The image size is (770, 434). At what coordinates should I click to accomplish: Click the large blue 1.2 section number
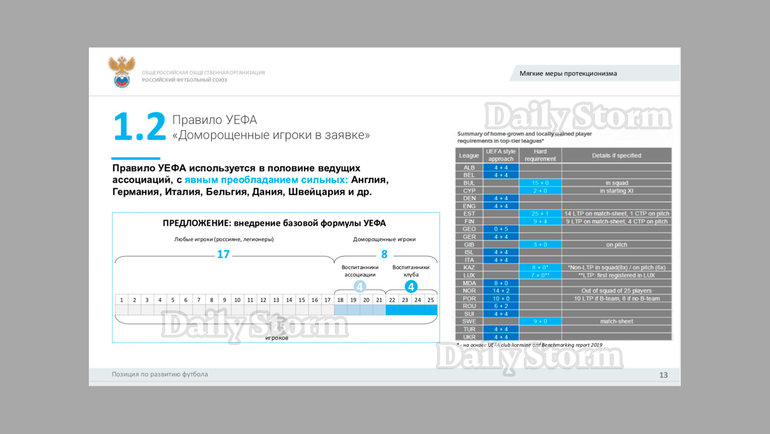pos(139,127)
